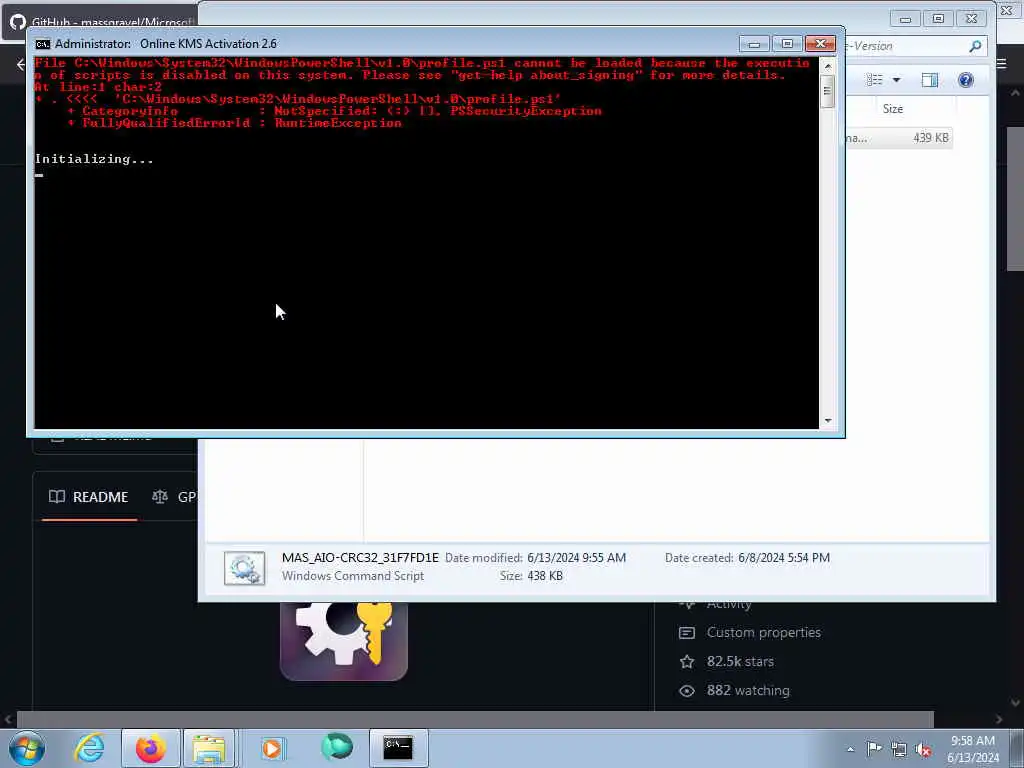Click the Explorer search box field
Image resolution: width=1024 pixels, height=768 pixels.
[914, 46]
